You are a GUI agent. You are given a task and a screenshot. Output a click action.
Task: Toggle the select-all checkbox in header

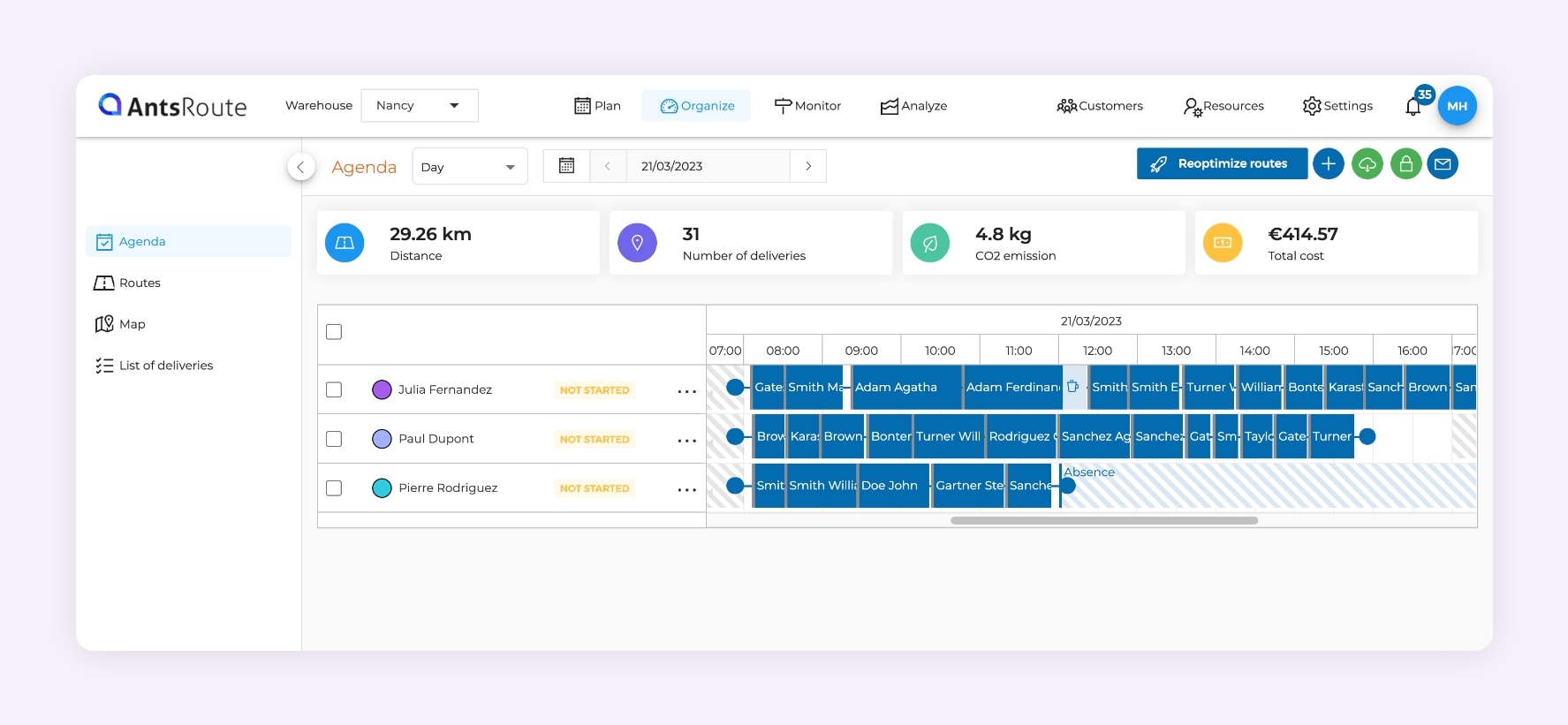point(334,332)
